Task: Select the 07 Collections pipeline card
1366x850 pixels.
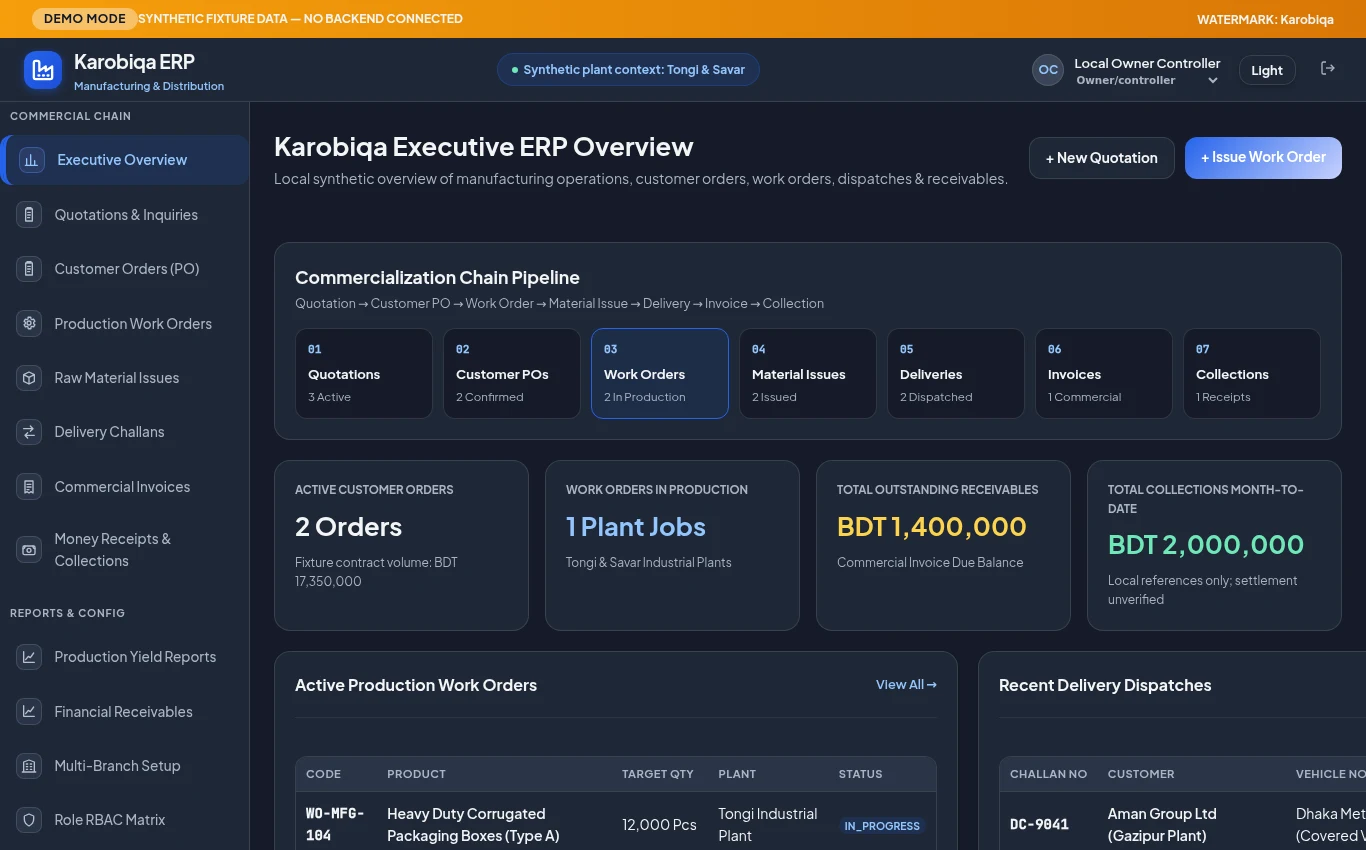Action: pyautogui.click(x=1252, y=373)
